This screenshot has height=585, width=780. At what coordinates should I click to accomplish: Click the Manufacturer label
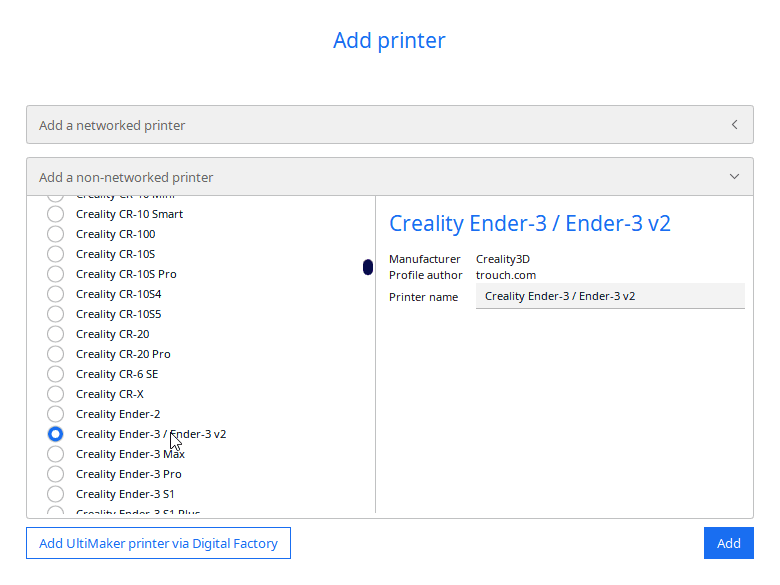(x=424, y=259)
